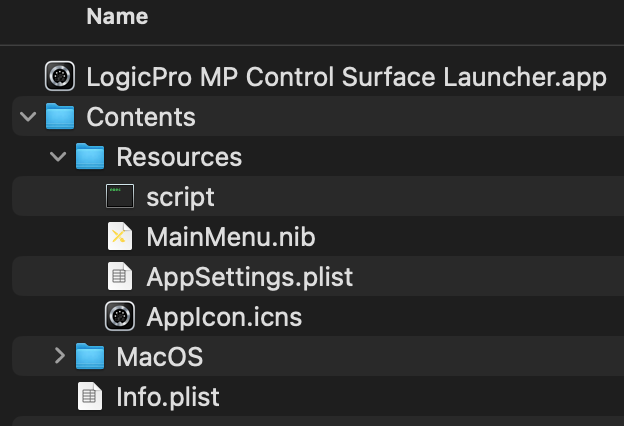Collapse the Resources folder disclosure arrow
Image resolution: width=624 pixels, height=426 pixels.
[x=58, y=156]
